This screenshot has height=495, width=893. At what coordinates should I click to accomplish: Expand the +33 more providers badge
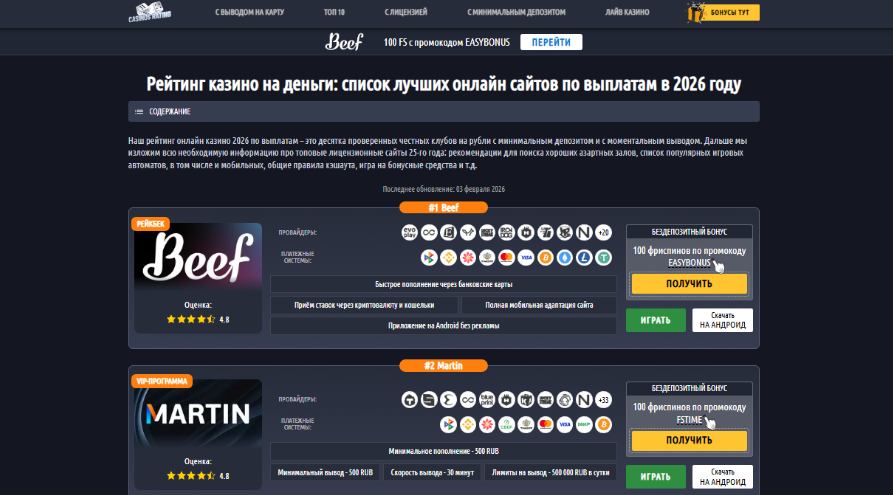[x=603, y=400]
